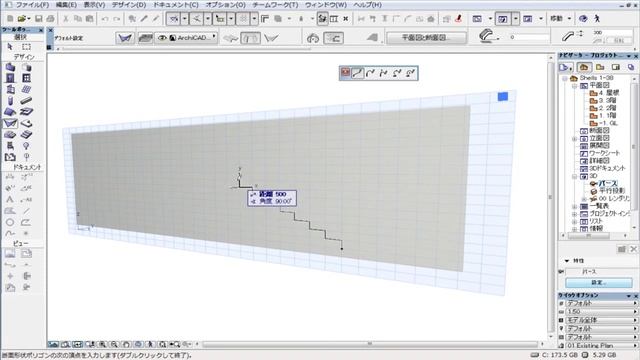Open the ArchiCAD layer dropdown
This screenshot has width=640, height=360.
(x=187, y=38)
